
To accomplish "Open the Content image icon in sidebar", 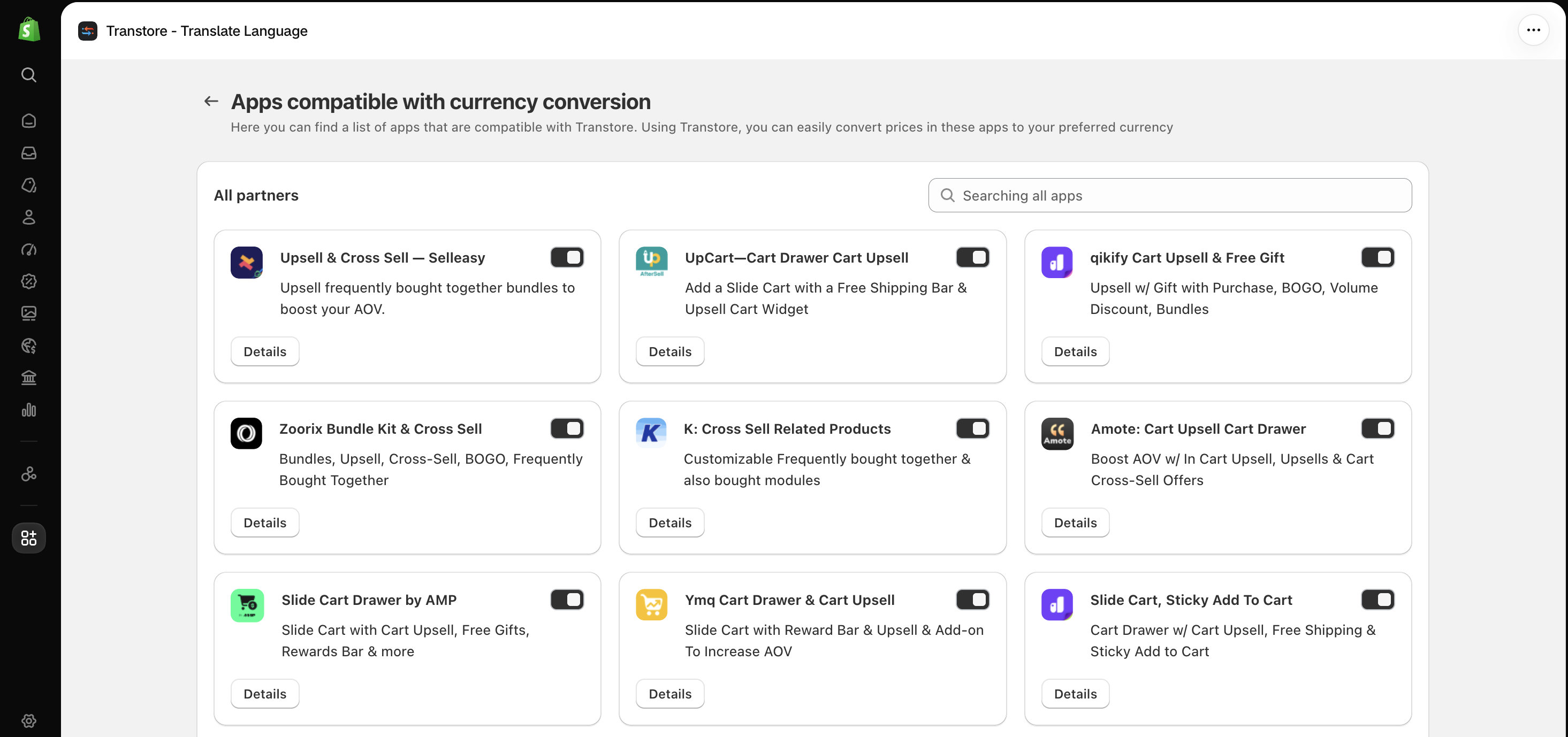I will click(28, 313).
